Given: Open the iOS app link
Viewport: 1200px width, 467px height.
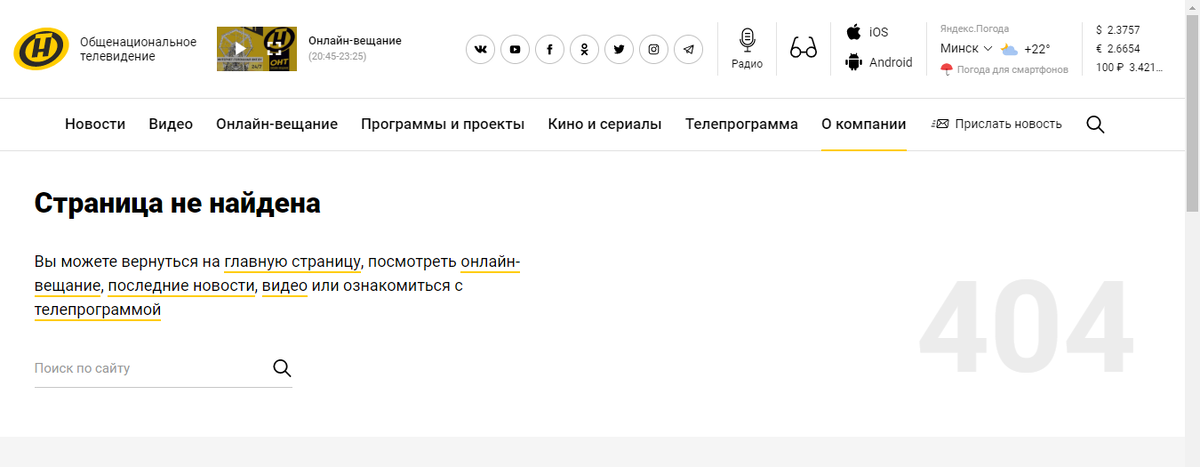Looking at the screenshot, I should [x=867, y=32].
